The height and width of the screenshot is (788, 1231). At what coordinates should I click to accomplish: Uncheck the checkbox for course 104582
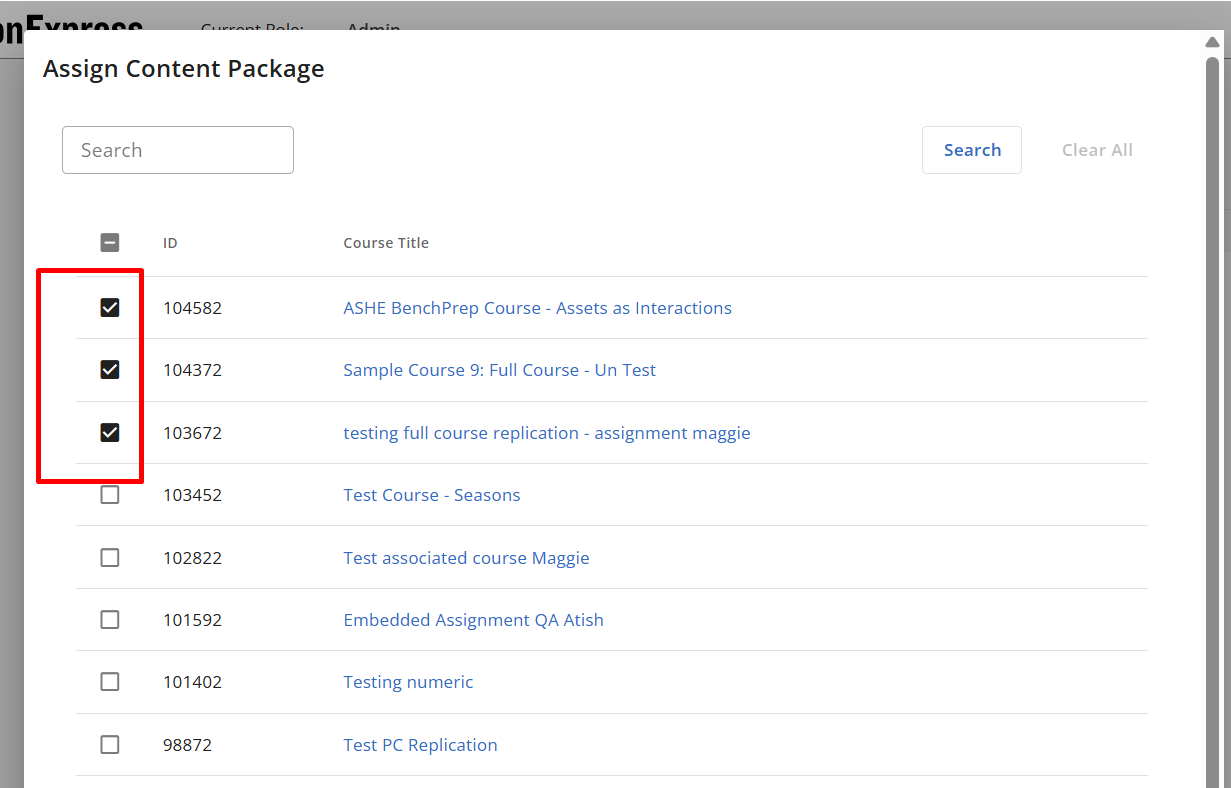tap(110, 308)
